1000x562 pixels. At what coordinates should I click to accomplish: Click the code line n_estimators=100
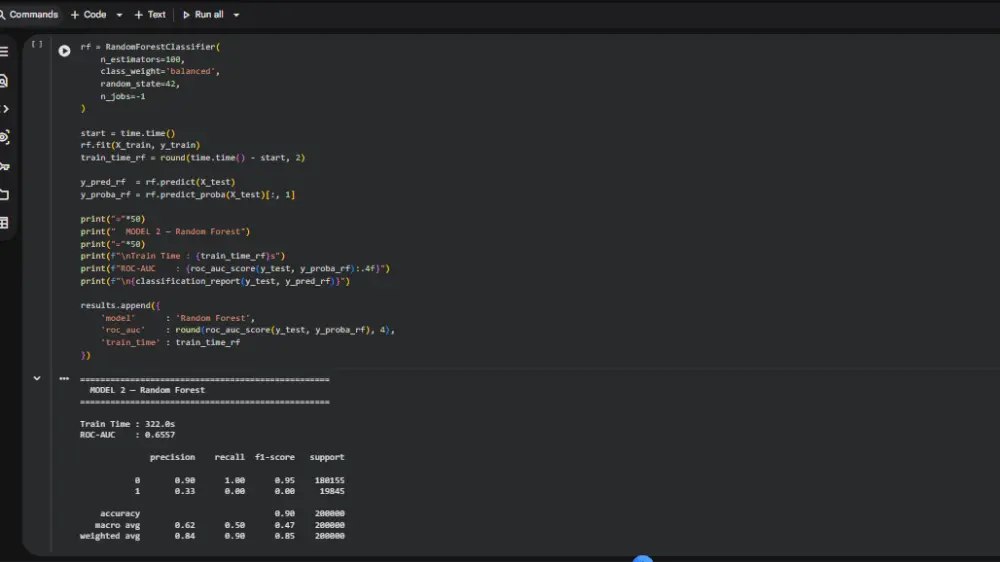coord(142,59)
